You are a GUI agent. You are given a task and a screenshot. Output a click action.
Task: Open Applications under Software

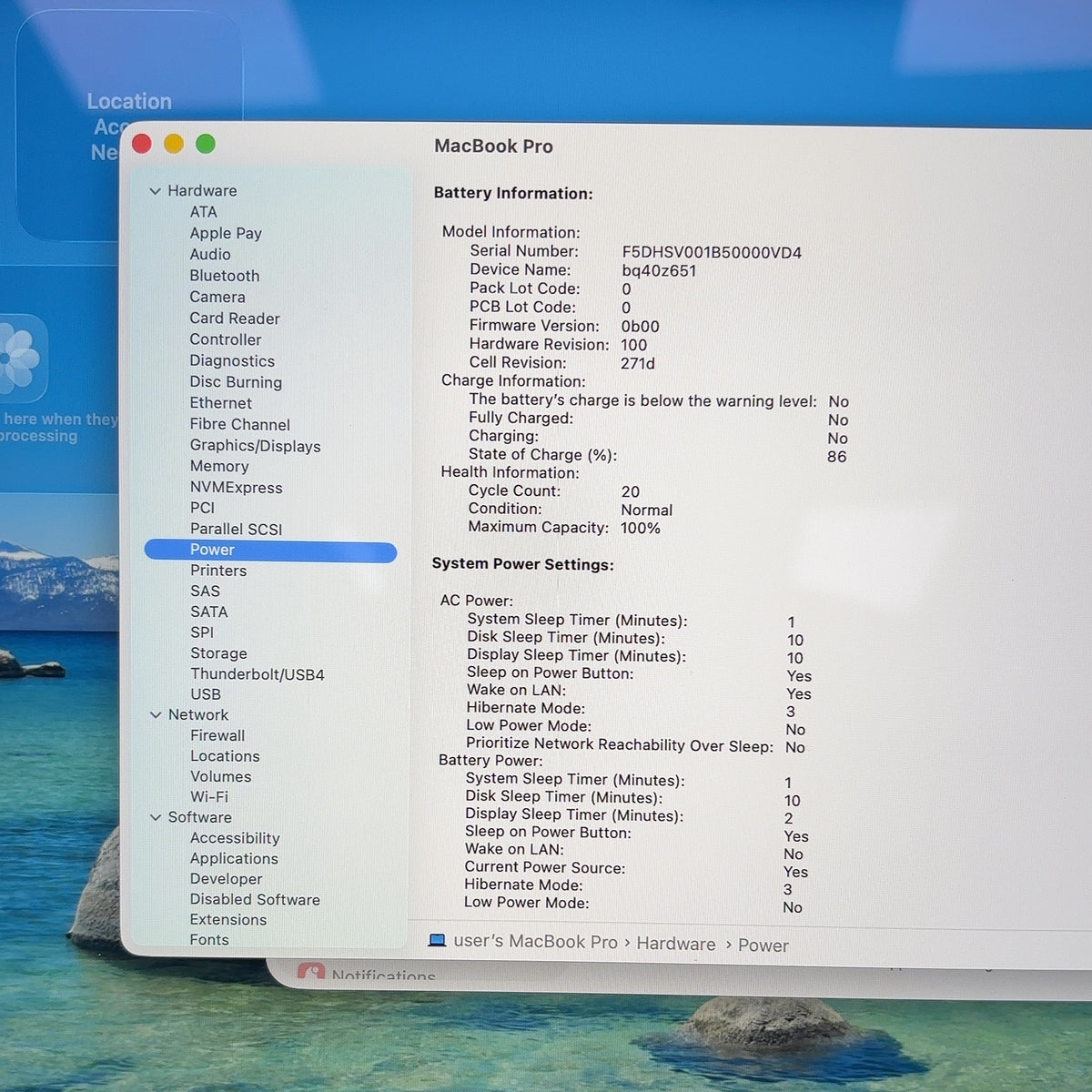[x=234, y=859]
